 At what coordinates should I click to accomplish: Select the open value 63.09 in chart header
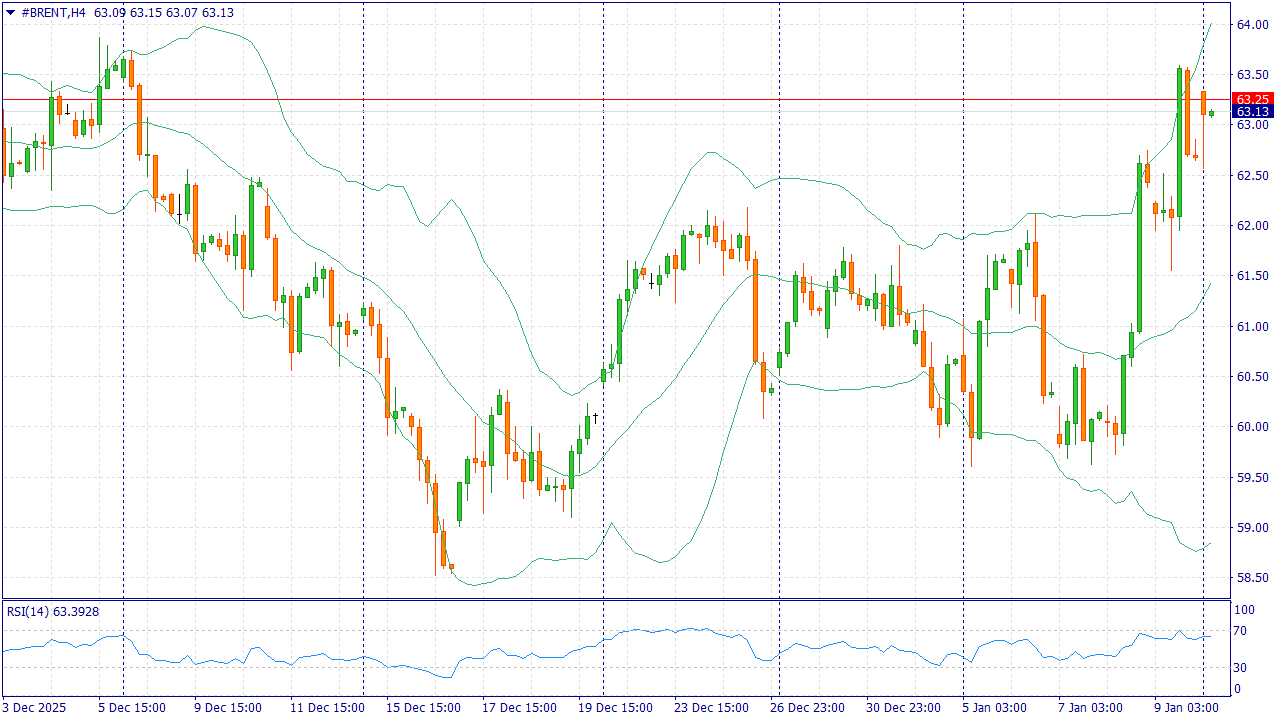[108, 13]
